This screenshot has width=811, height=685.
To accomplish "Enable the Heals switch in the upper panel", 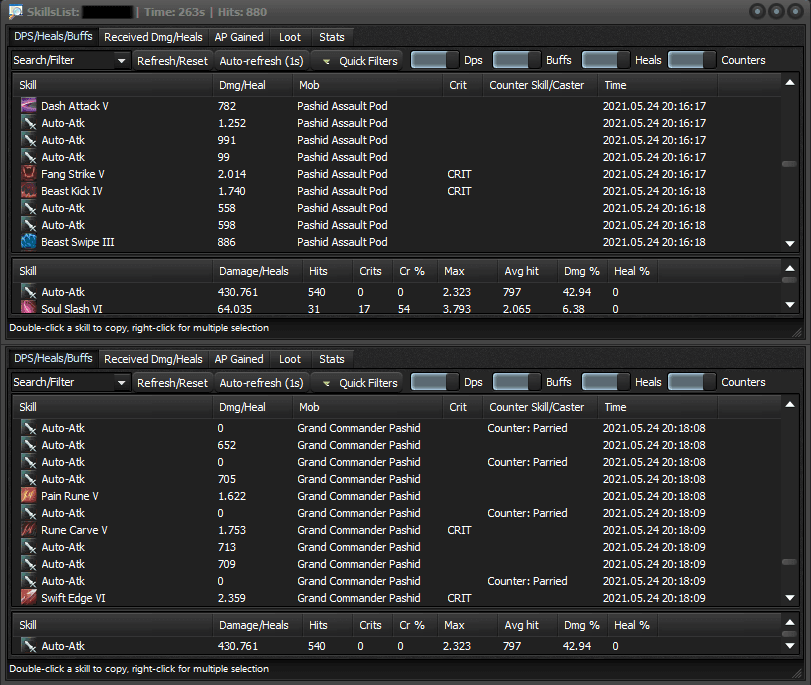I will 605,60.
